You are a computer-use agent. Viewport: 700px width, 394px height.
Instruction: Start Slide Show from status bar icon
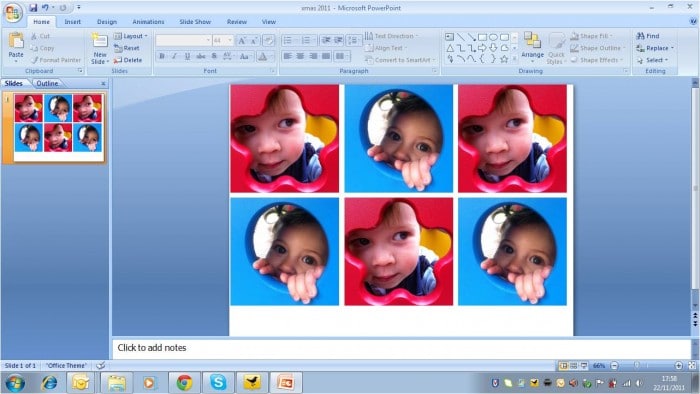[584, 365]
